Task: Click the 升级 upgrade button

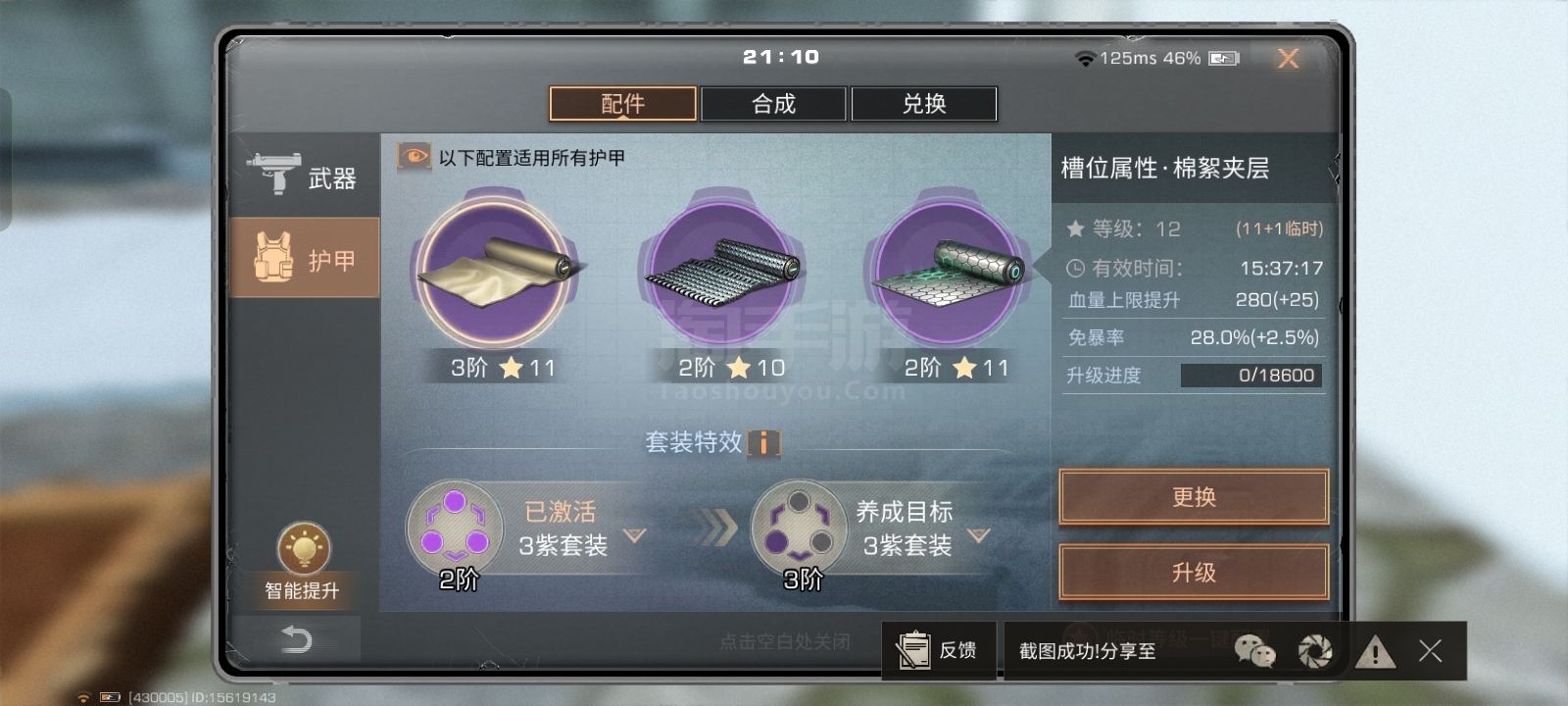Action: (x=1194, y=573)
